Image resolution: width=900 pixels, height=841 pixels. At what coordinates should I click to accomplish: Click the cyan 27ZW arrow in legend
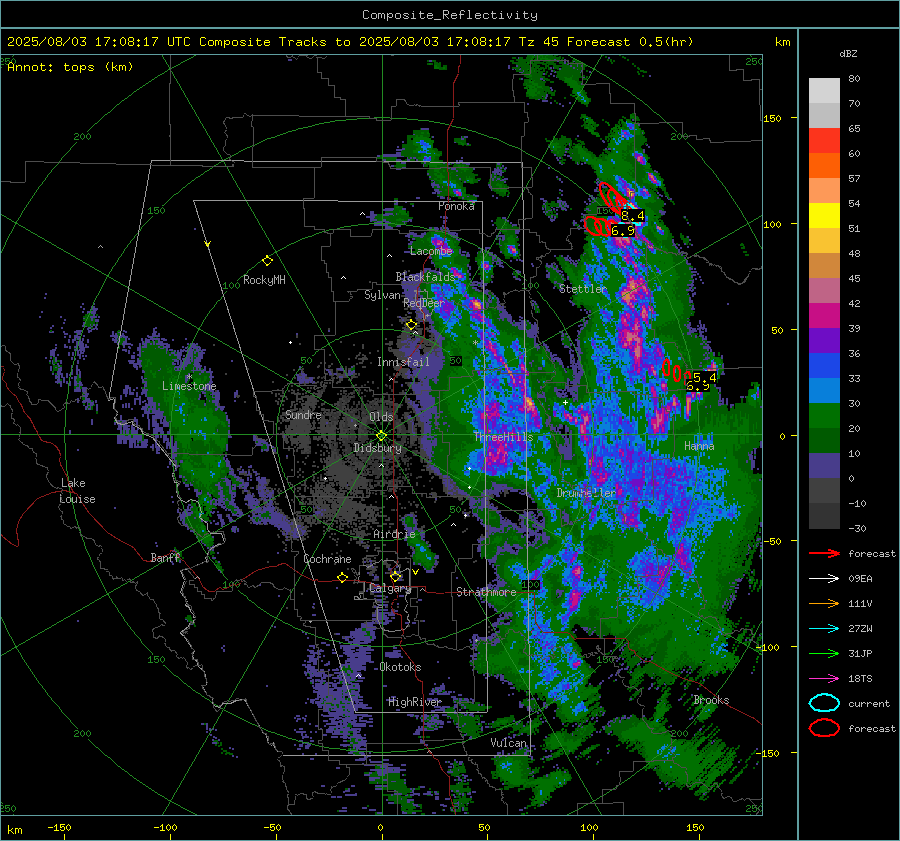tap(824, 629)
